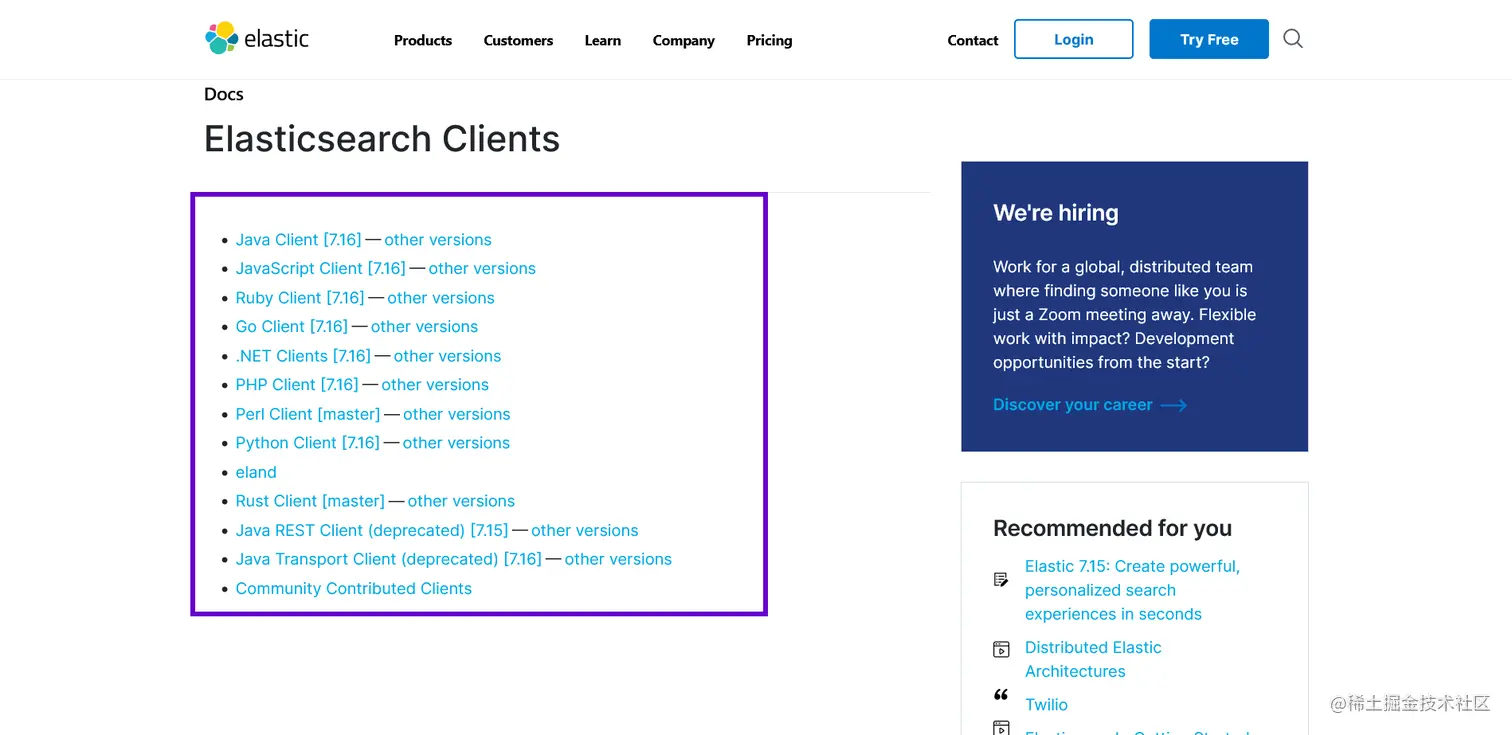Open the search magnifier icon
This screenshot has width=1512, height=735.
pyautogui.click(x=1293, y=39)
